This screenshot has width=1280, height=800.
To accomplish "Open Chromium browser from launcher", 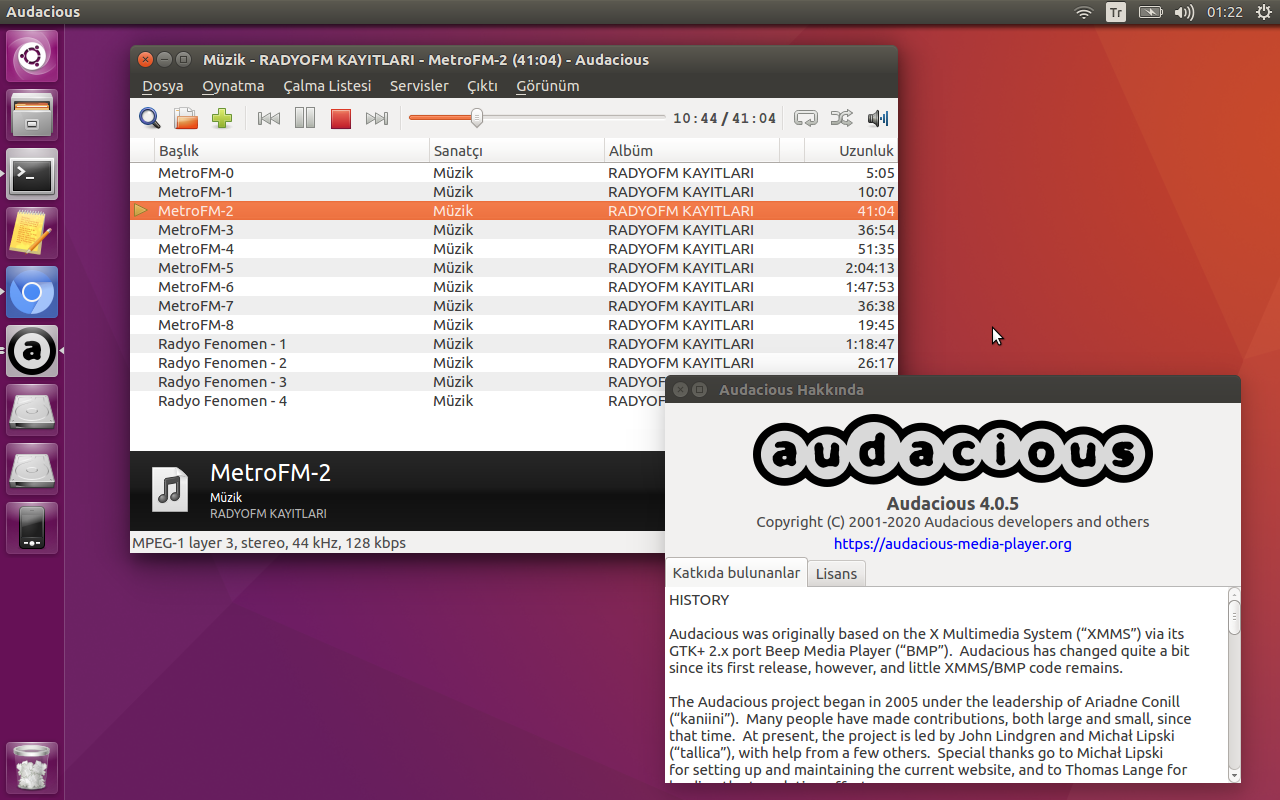I will (x=32, y=292).
